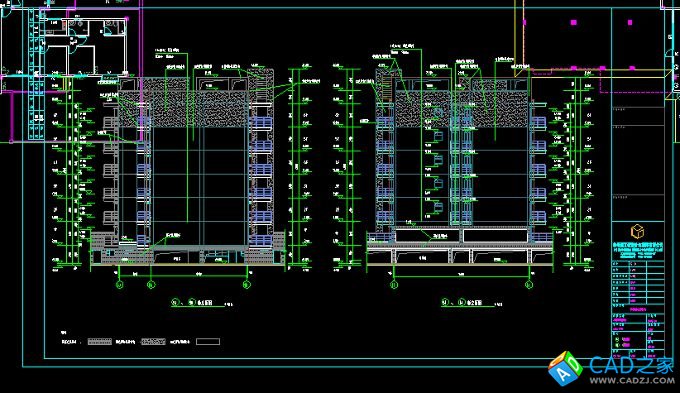680x393 pixels.
Task: Click the cyan staircase column beside floor plan
Action: pos(36,74)
